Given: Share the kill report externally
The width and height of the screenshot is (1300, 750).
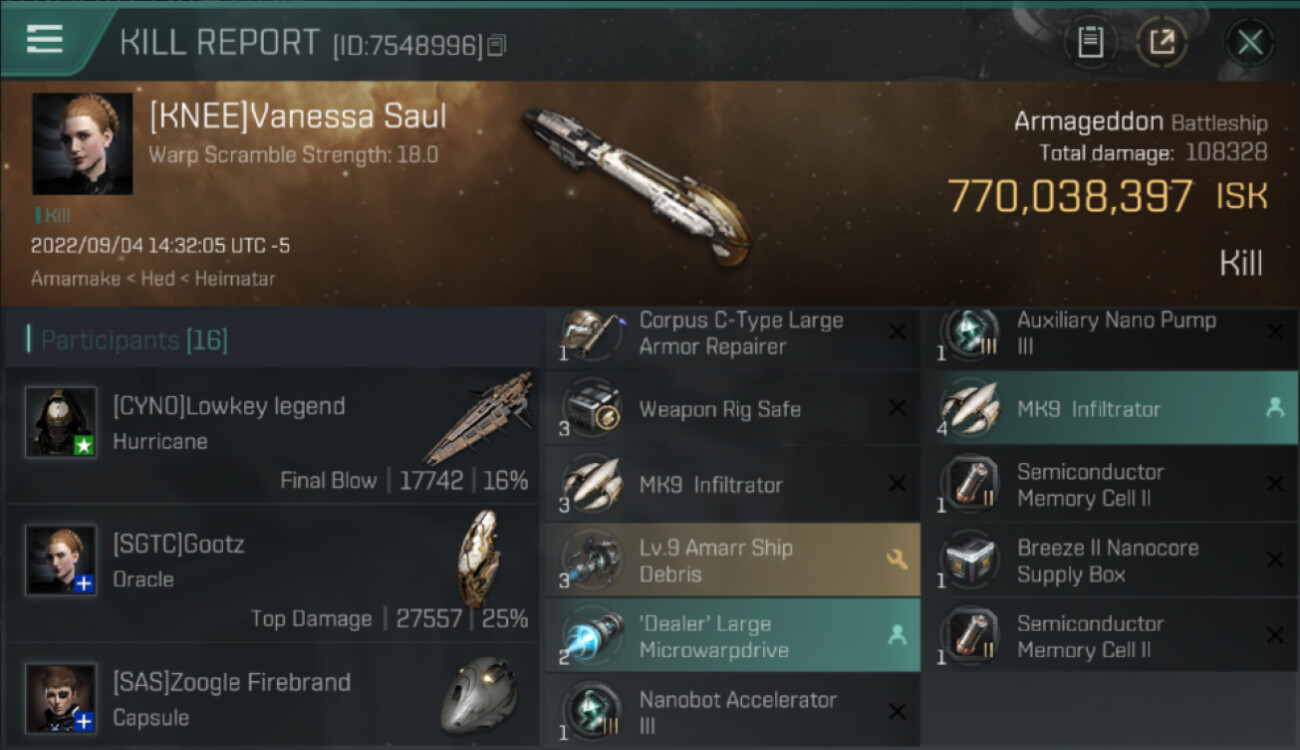Looking at the screenshot, I should coord(1162,43).
